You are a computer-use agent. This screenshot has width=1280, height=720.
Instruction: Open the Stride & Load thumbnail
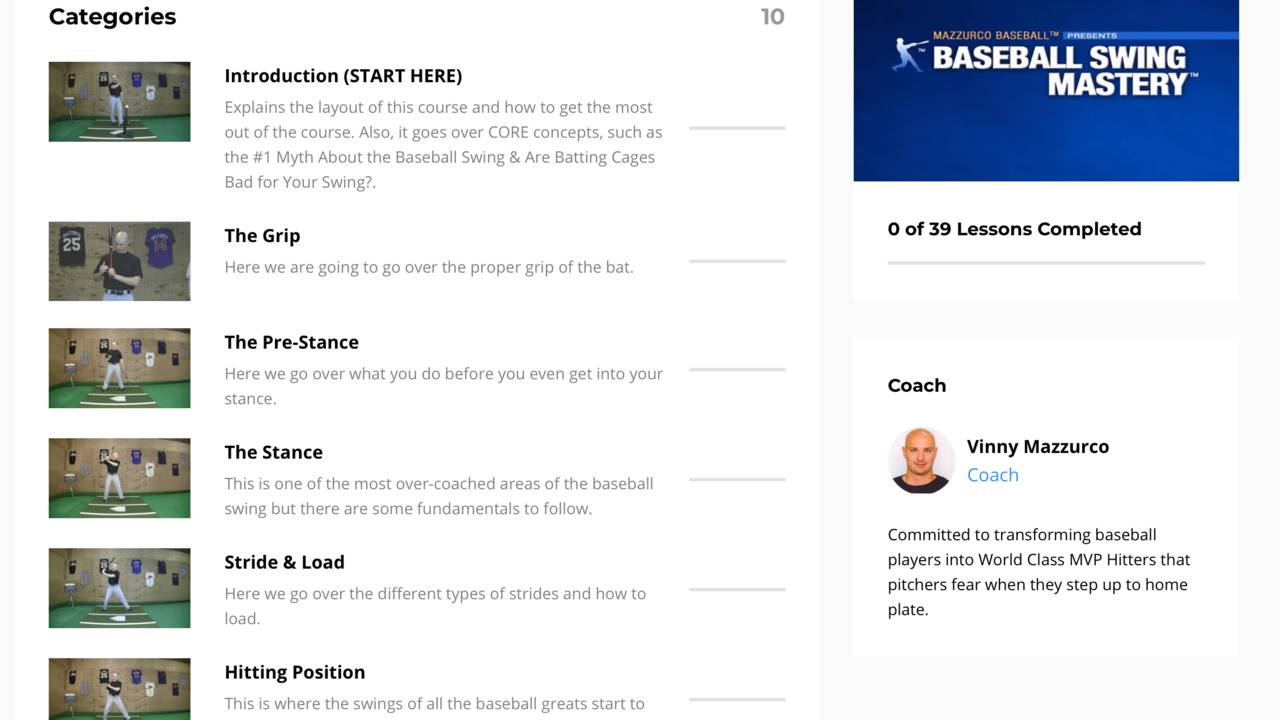(119, 588)
